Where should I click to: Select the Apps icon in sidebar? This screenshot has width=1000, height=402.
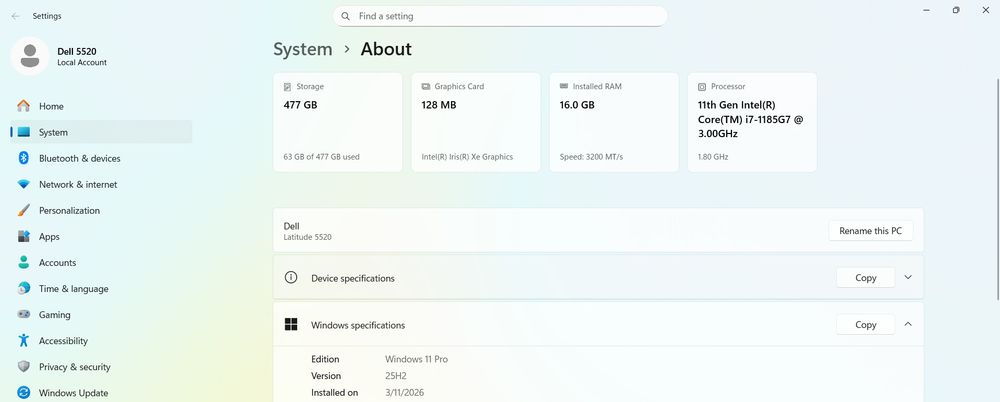23,237
